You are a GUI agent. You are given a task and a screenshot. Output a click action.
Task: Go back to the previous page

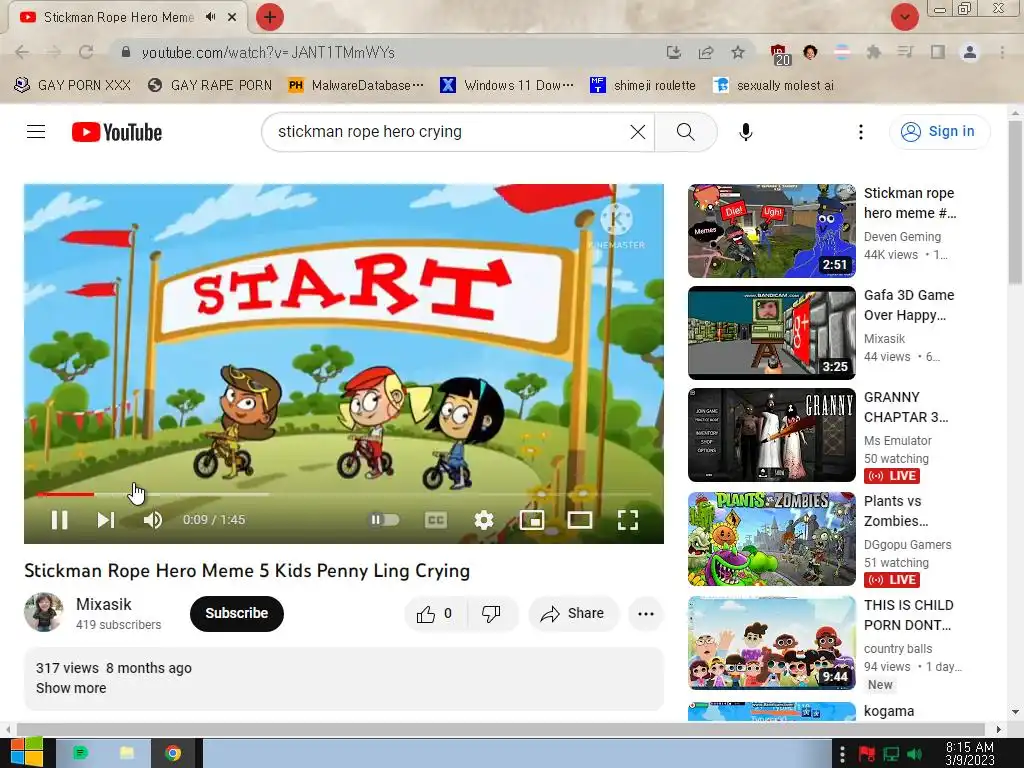[x=22, y=52]
